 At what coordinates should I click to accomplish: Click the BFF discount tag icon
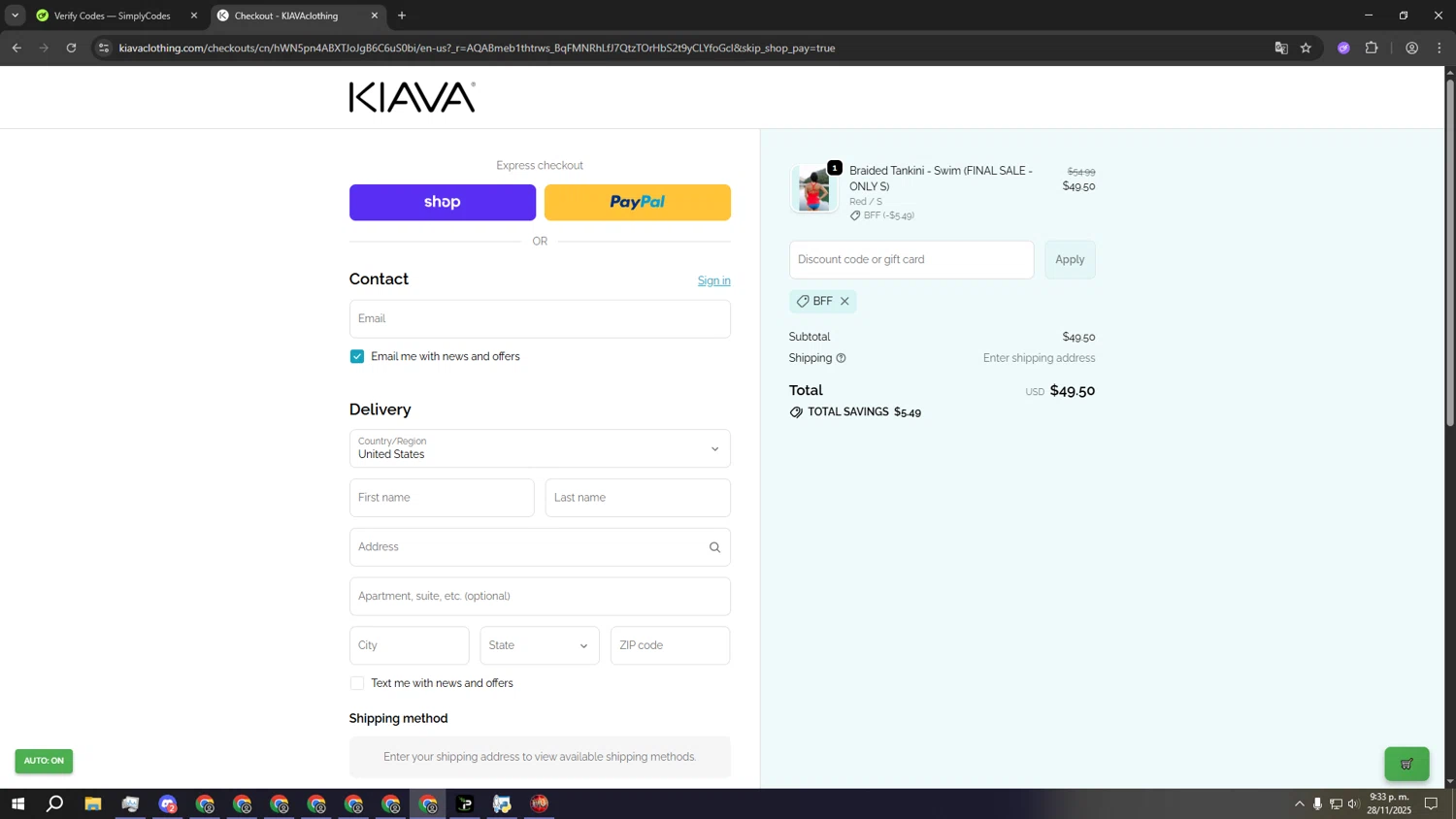point(803,302)
